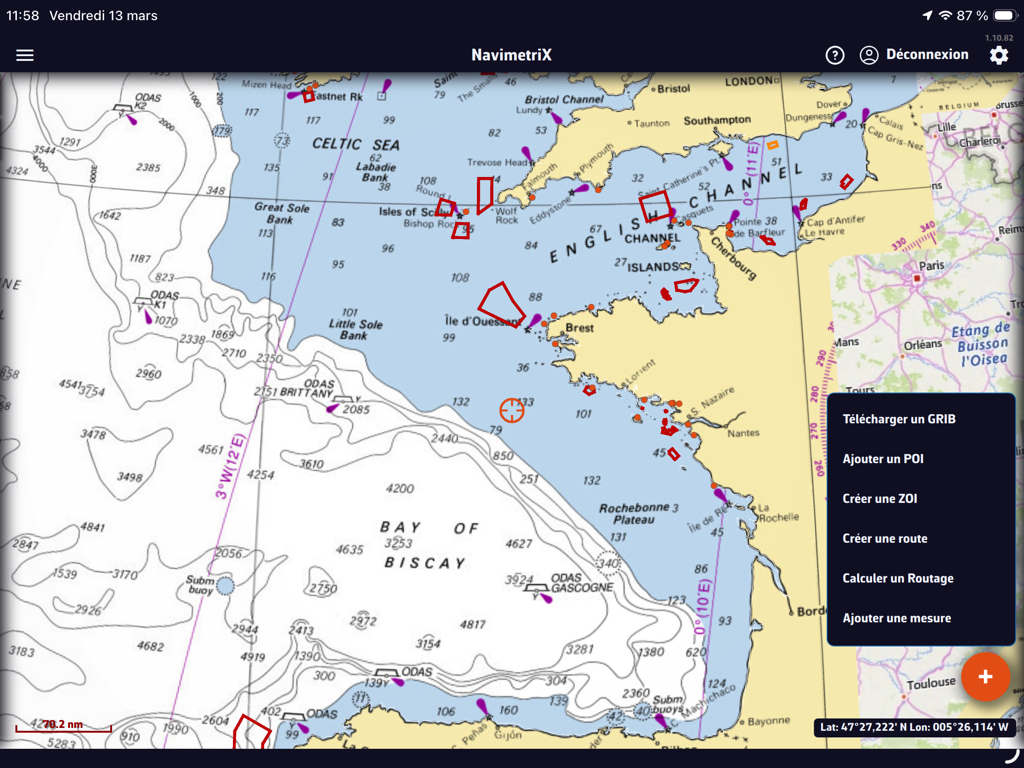Select Télécharger un GRIB
The image size is (1024, 768).
click(899, 419)
